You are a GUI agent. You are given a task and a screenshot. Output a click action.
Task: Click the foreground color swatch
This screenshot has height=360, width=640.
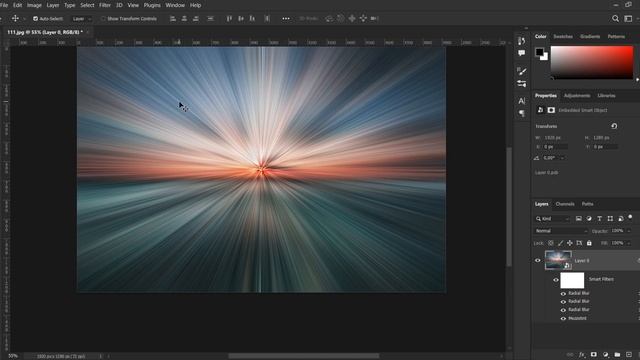540,52
